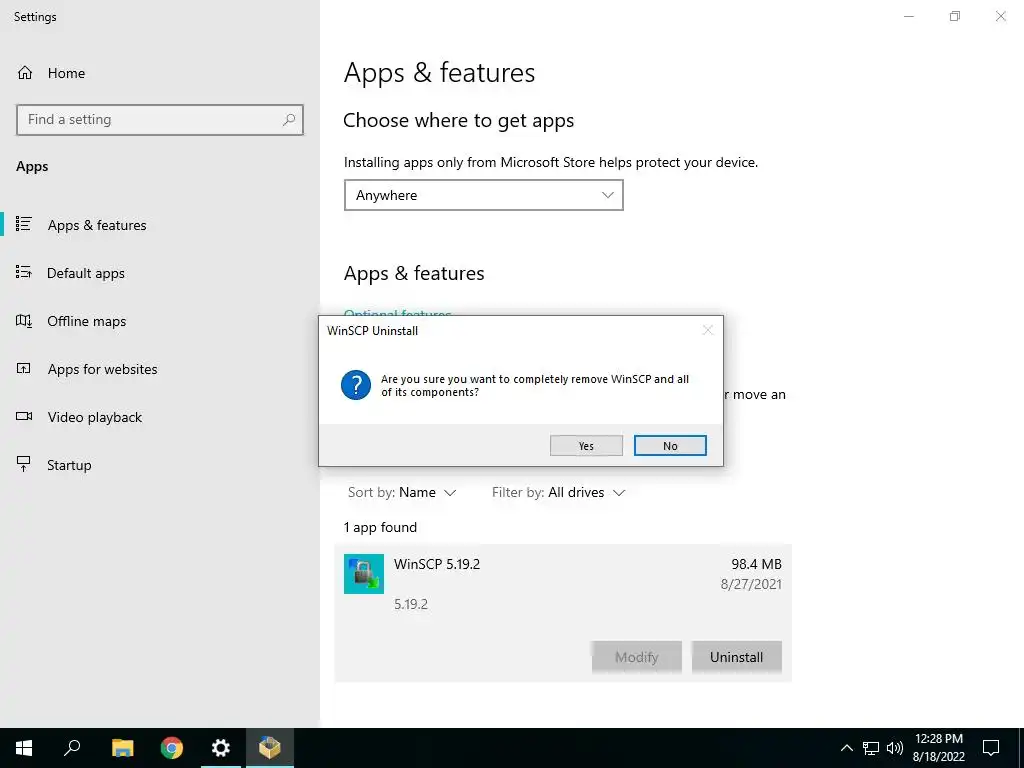
Task: Click the 8/27/2021 install date
Action: [751, 584]
